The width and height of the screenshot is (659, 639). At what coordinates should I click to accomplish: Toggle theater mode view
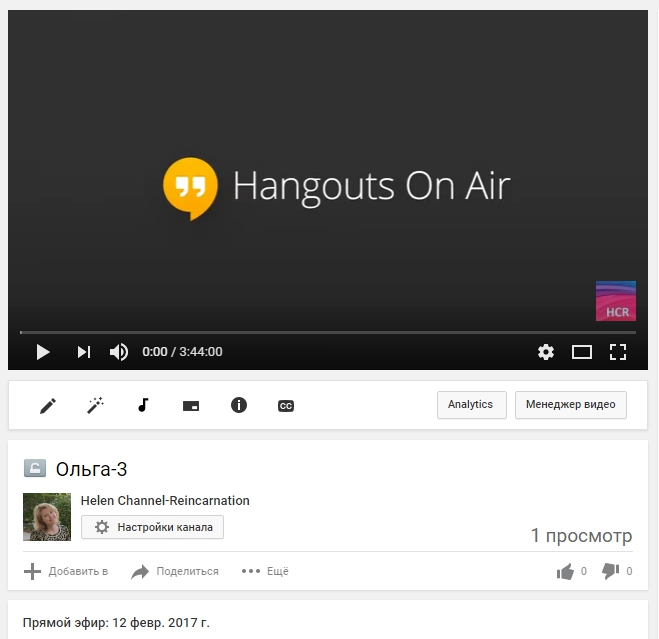click(x=582, y=352)
